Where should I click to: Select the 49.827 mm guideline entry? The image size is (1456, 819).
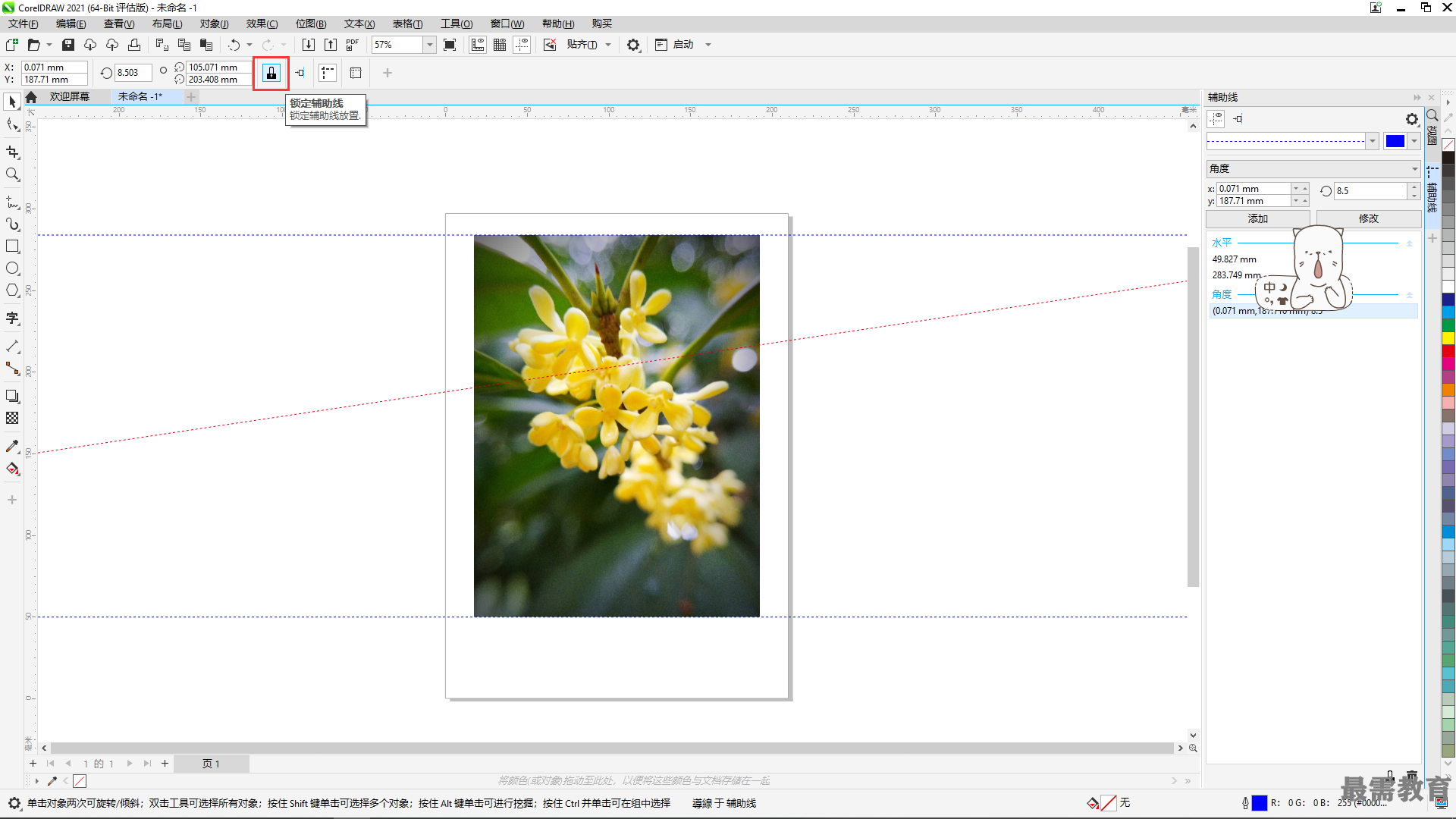tap(1234, 259)
